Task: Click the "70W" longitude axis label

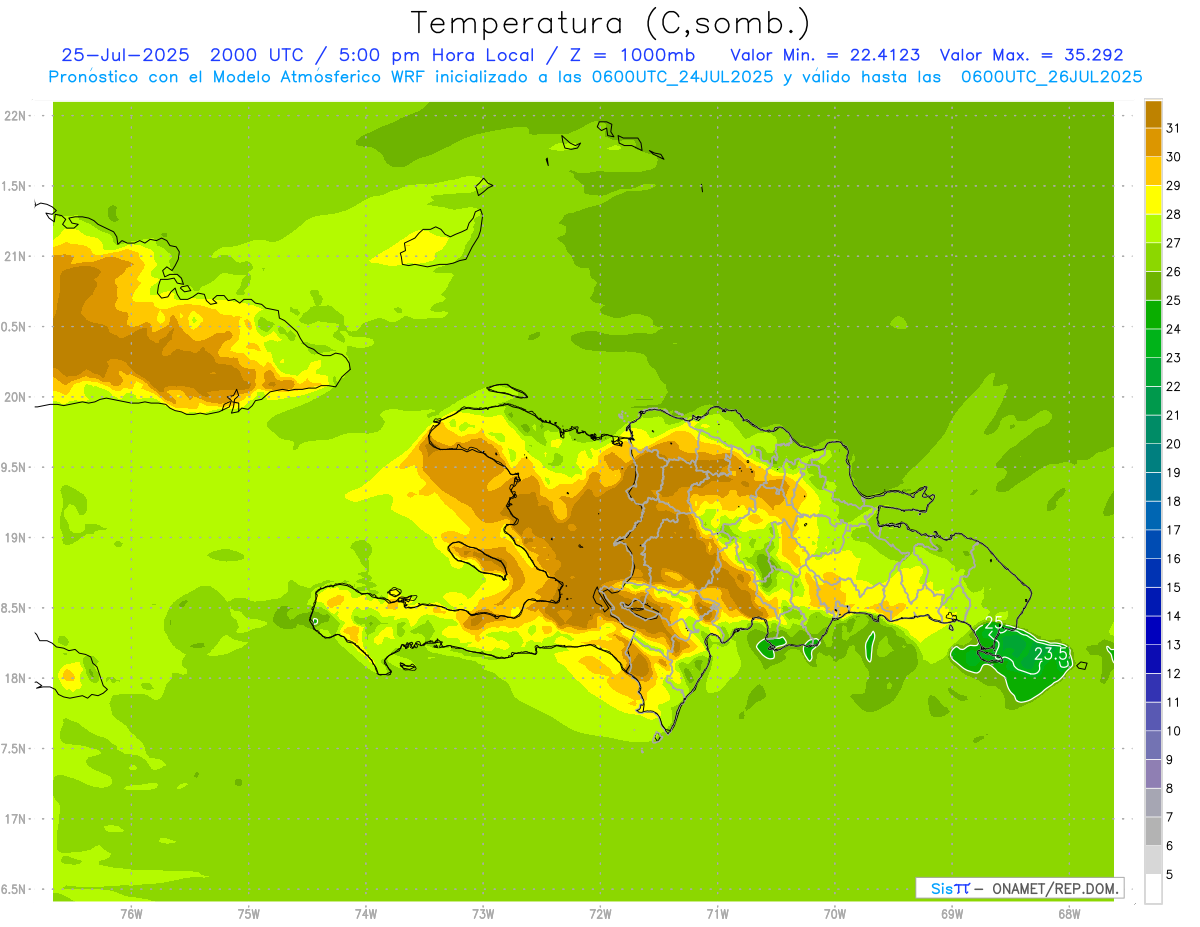Action: [x=835, y=914]
